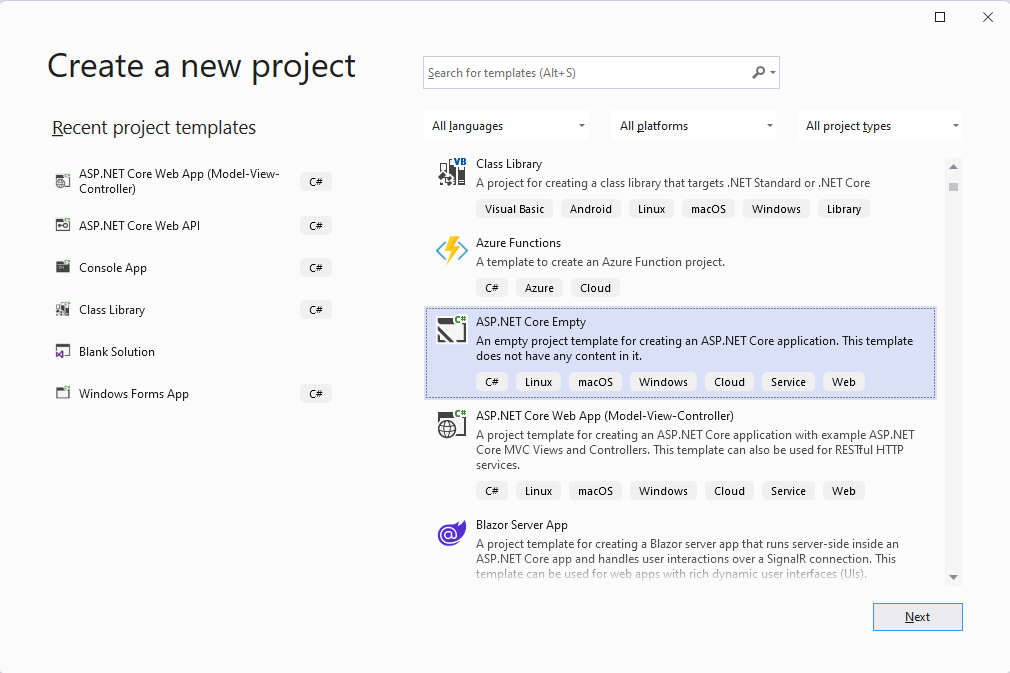1010x673 pixels.
Task: Click the Windows Forms App template icon
Action: point(62,393)
